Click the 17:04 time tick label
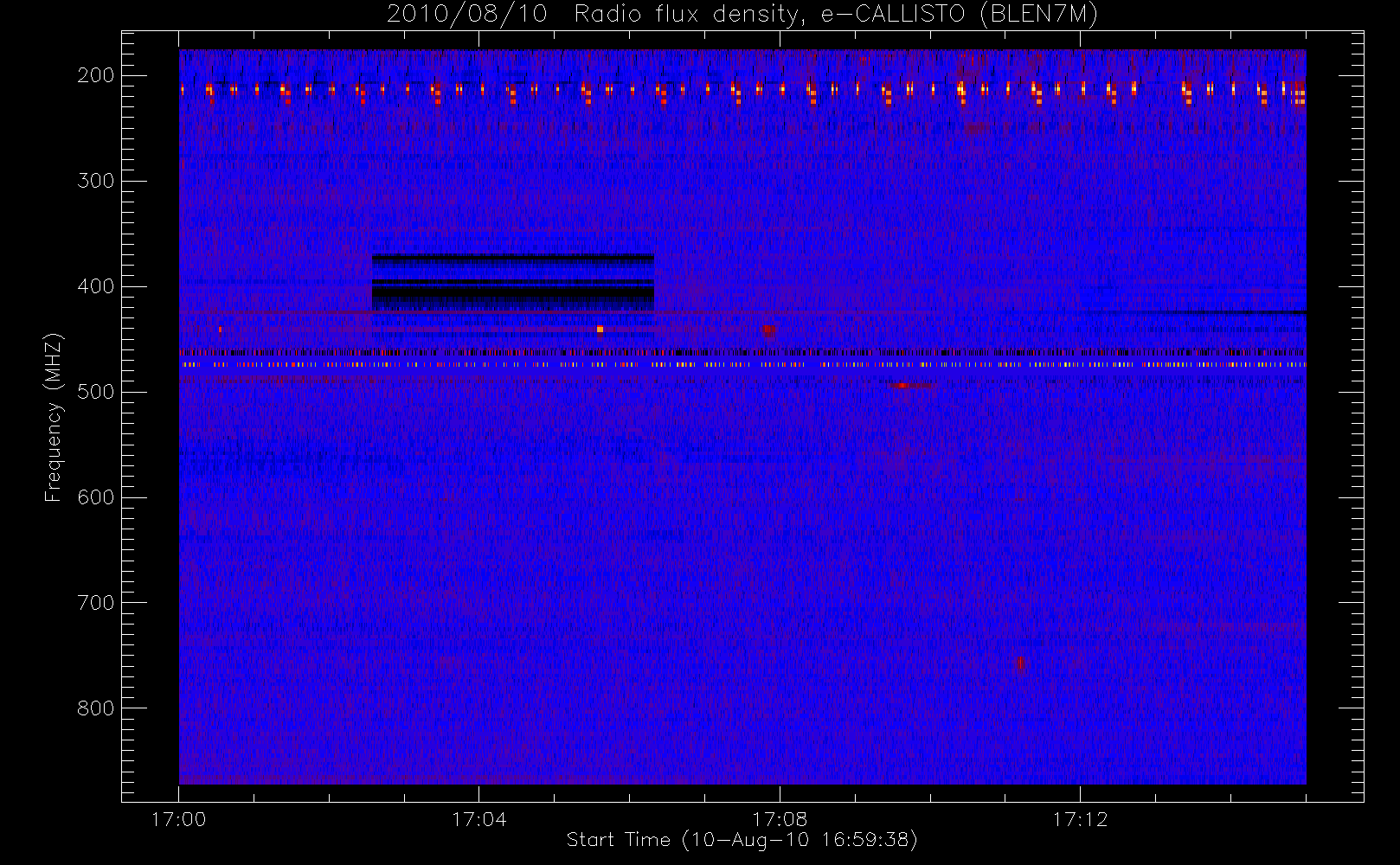 [x=478, y=819]
